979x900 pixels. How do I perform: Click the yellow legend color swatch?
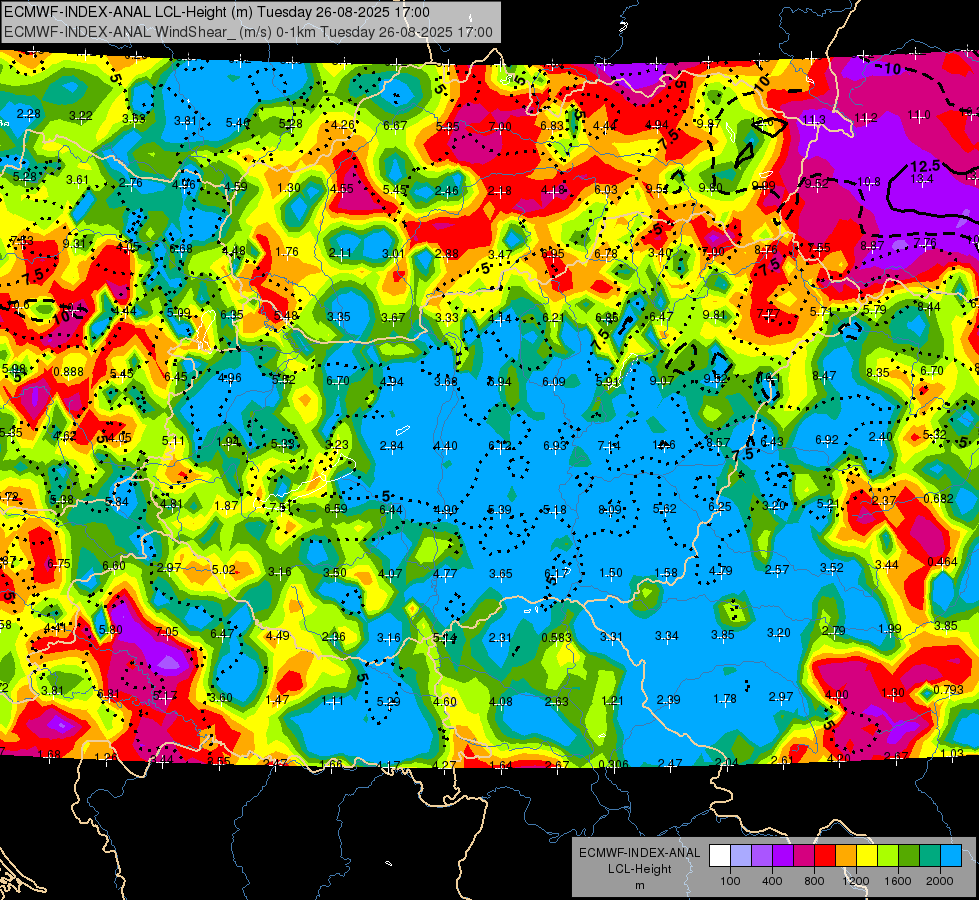(x=867, y=855)
